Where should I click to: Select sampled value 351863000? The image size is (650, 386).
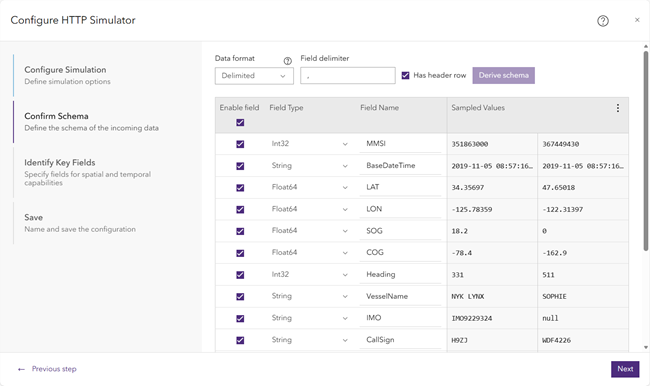pyautogui.click(x=470, y=144)
